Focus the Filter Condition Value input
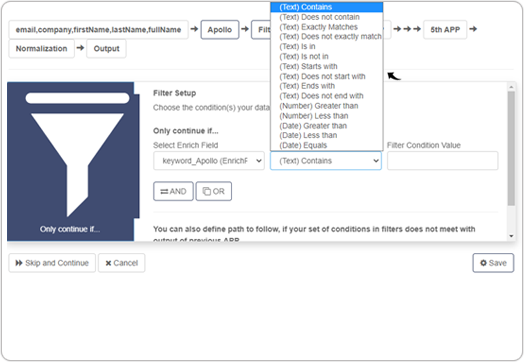Image resolution: width=524 pixels, height=362 pixels. pos(442,161)
